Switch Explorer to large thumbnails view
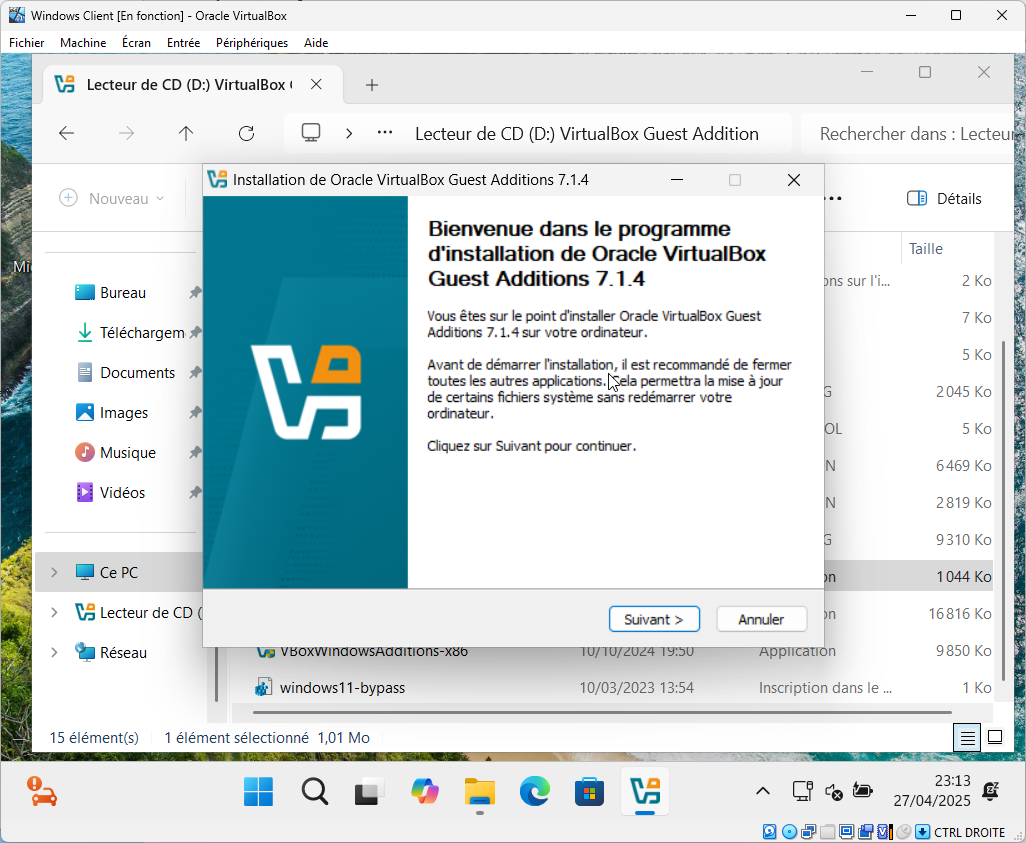Screen dimensions: 1026x843 coord(995,738)
